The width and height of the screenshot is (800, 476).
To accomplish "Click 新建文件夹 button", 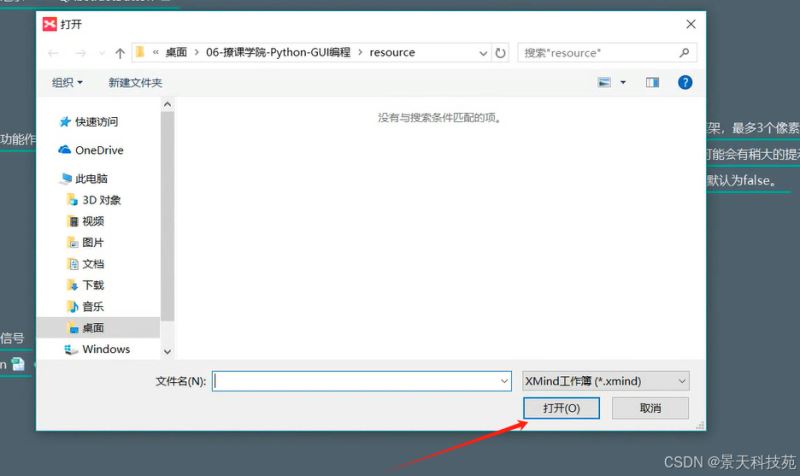I will [x=135, y=83].
